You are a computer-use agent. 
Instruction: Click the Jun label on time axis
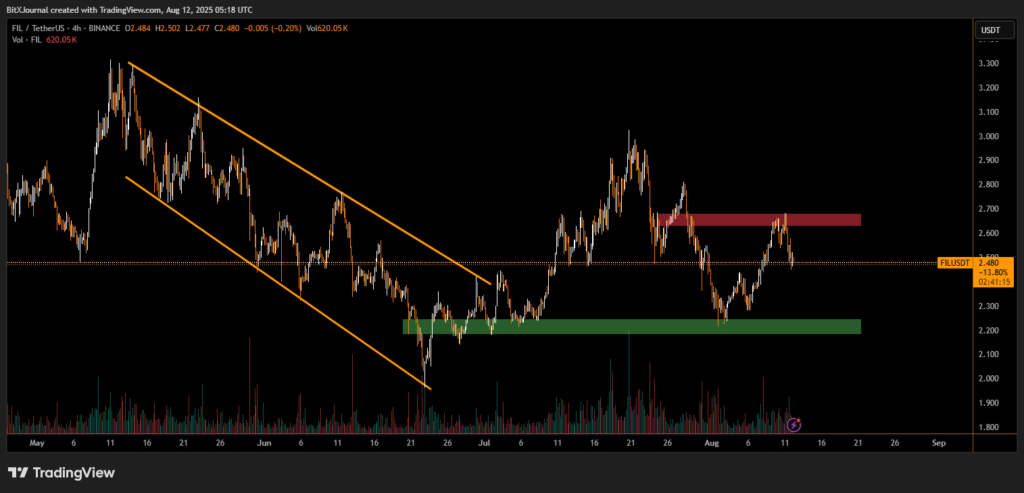[264, 441]
